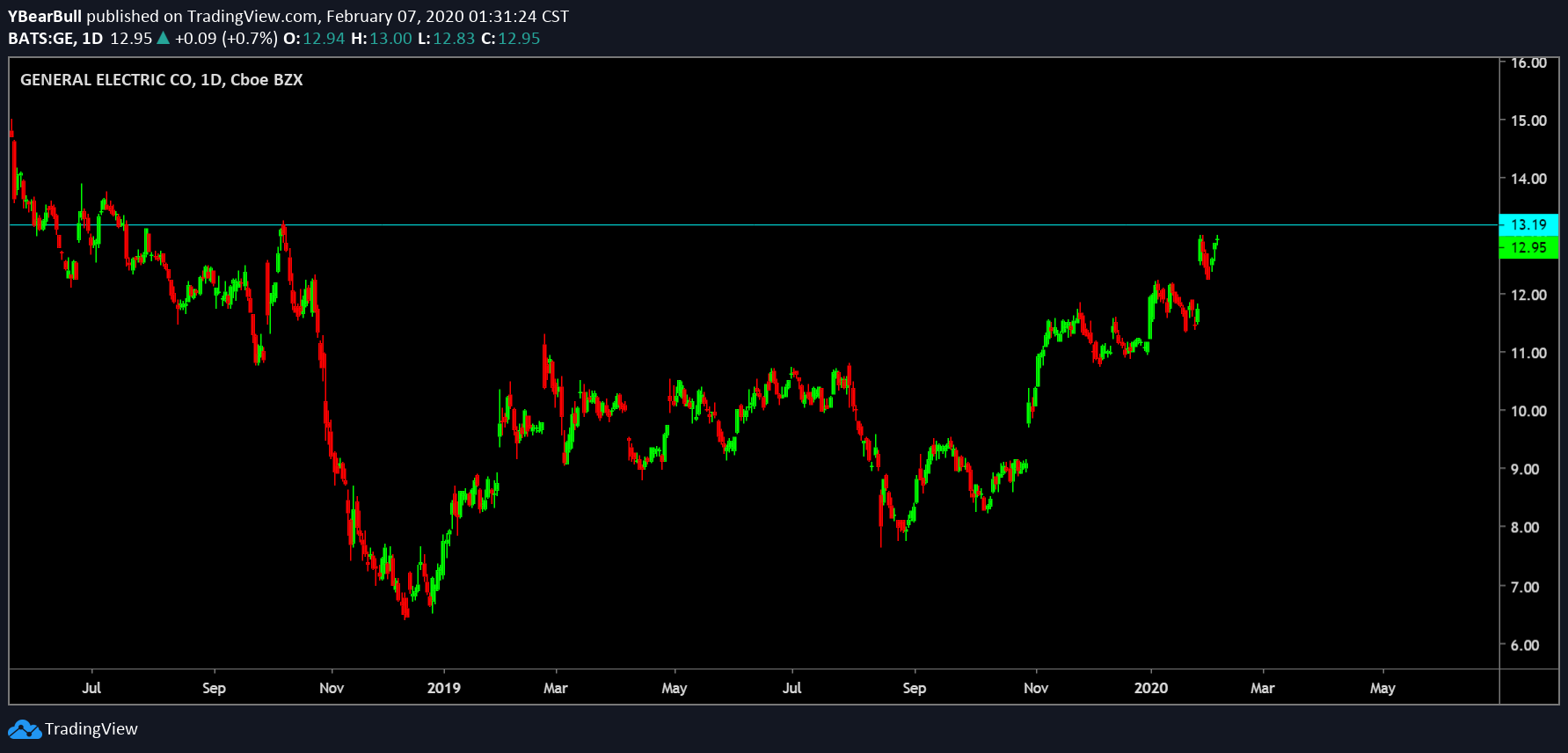
Task: Click the 6.00 price axis label
Action: click(x=1525, y=645)
